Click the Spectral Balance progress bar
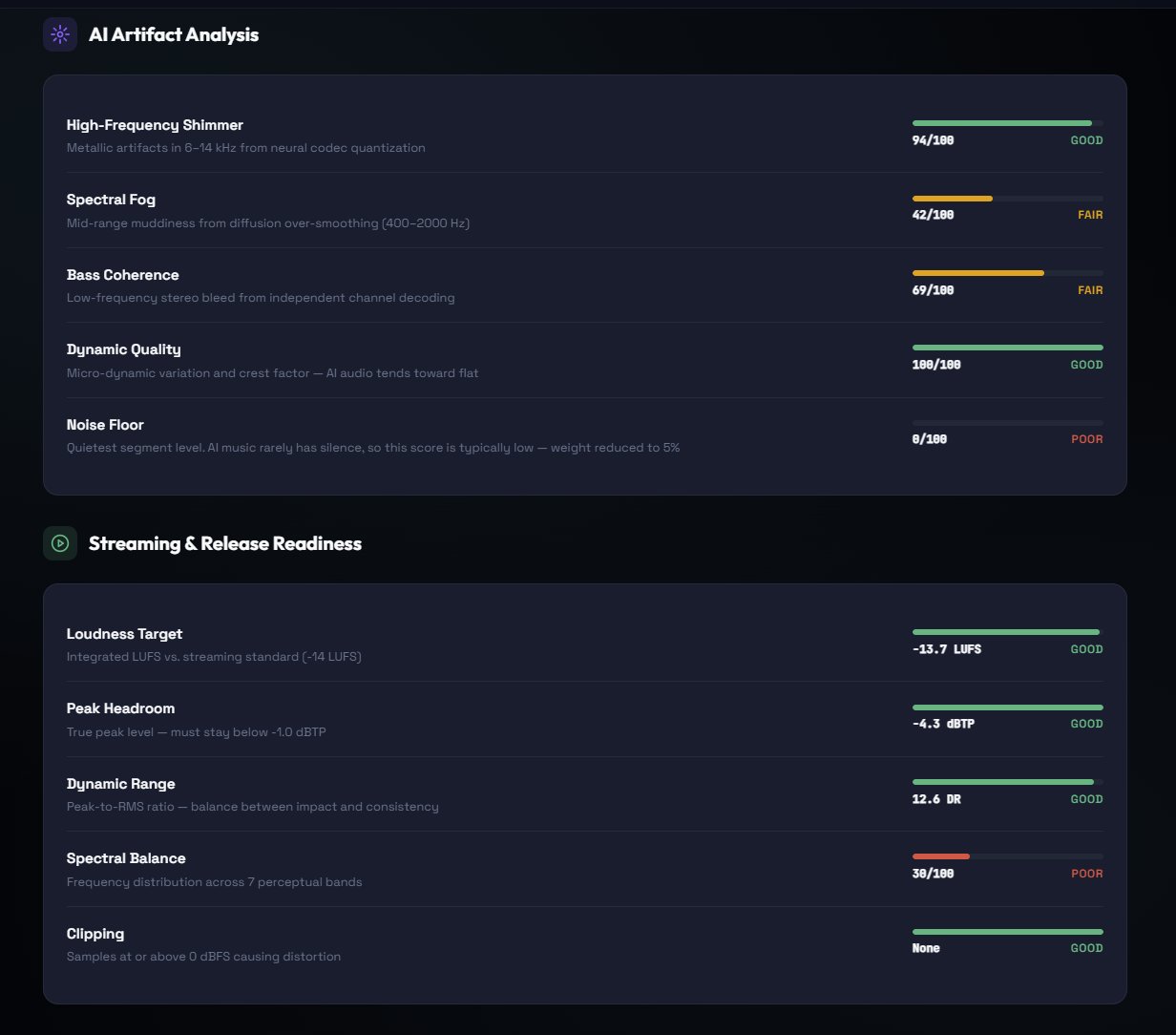Image resolution: width=1176 pixels, height=1035 pixels. pyautogui.click(x=1007, y=856)
